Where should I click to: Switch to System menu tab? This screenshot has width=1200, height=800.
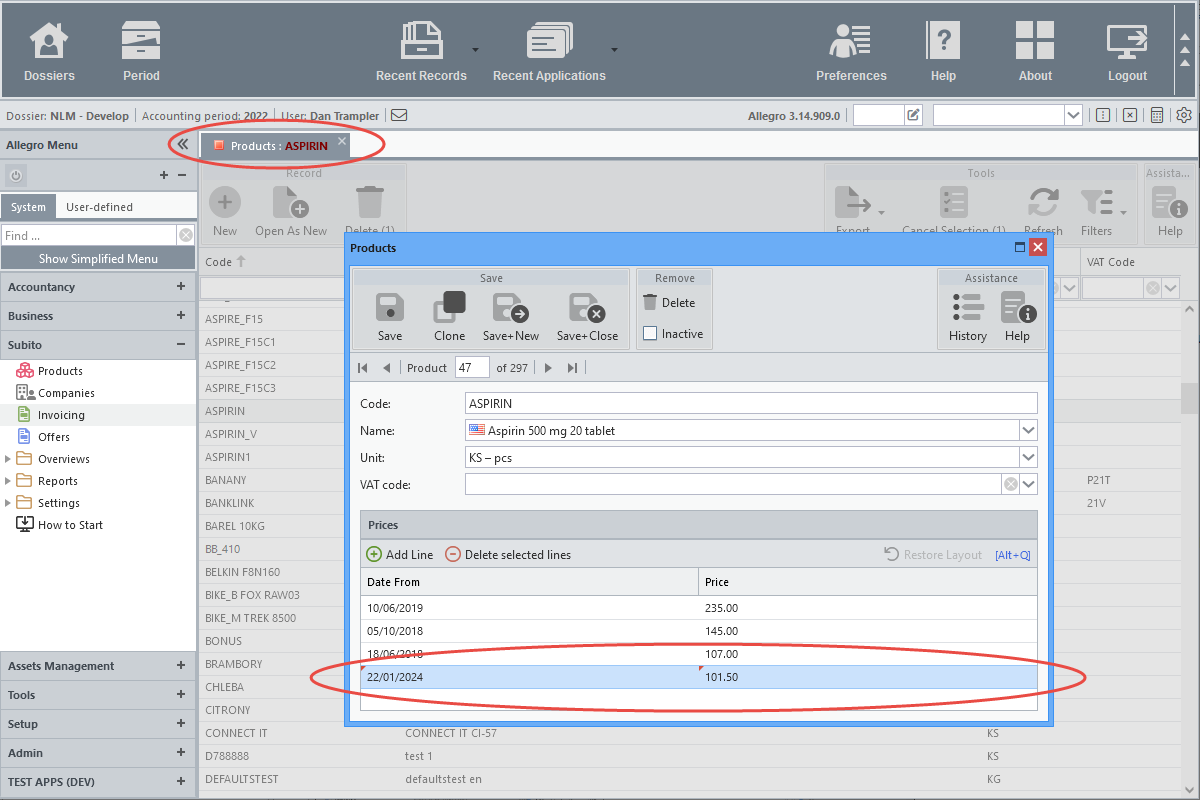28,207
